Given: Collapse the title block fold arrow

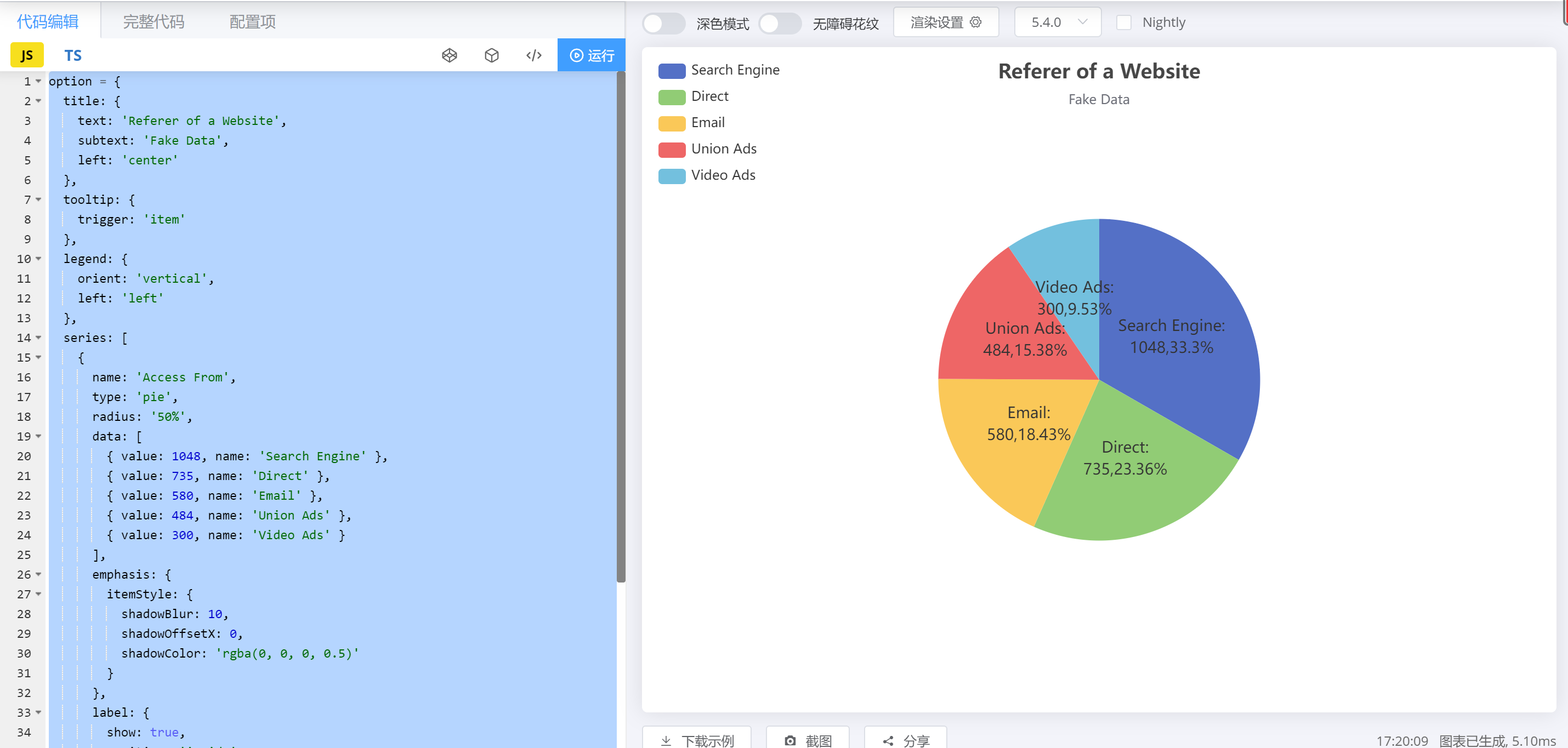Looking at the screenshot, I should coord(38,101).
